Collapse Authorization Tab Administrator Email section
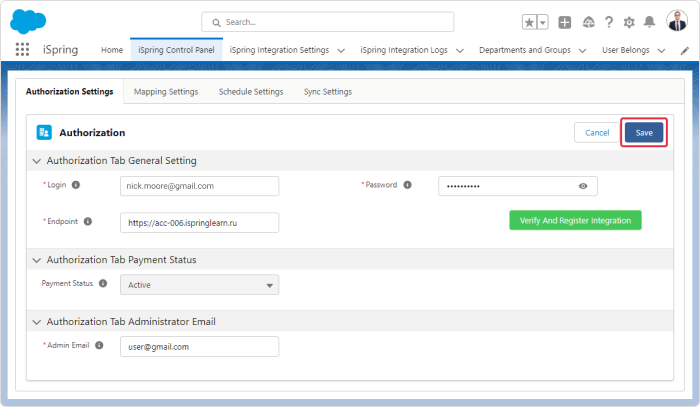 (x=37, y=322)
